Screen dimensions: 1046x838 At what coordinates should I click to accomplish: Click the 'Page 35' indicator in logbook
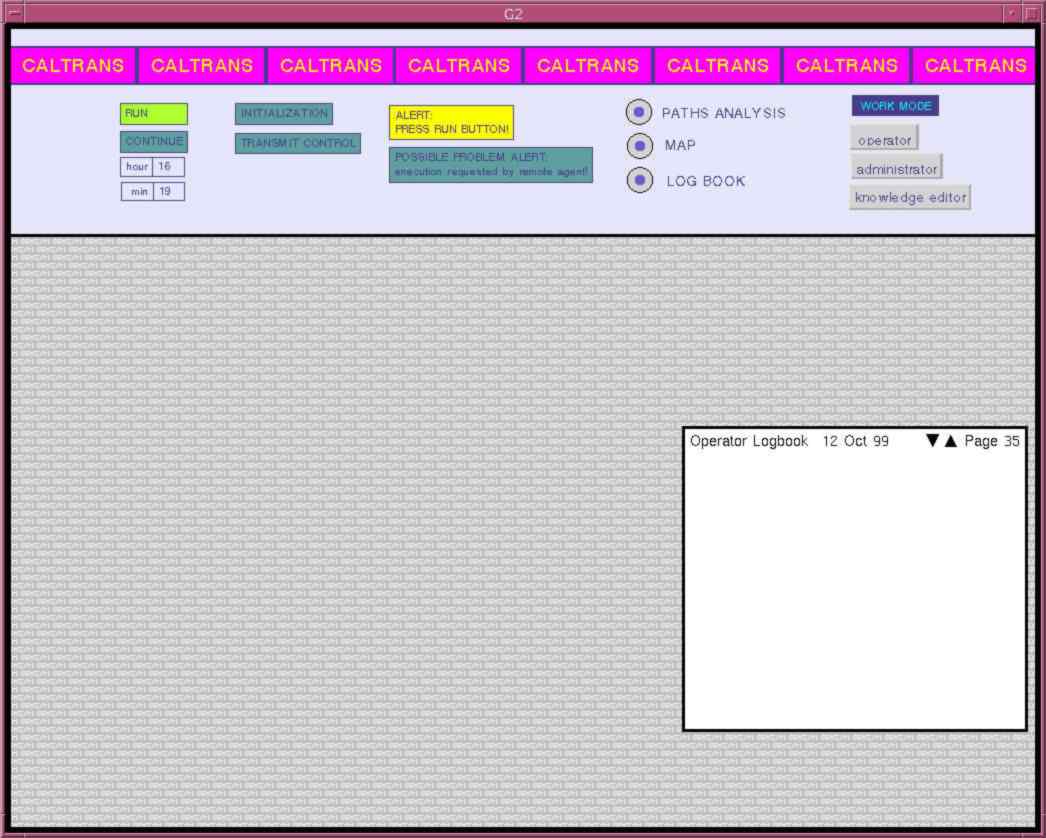(x=992, y=441)
